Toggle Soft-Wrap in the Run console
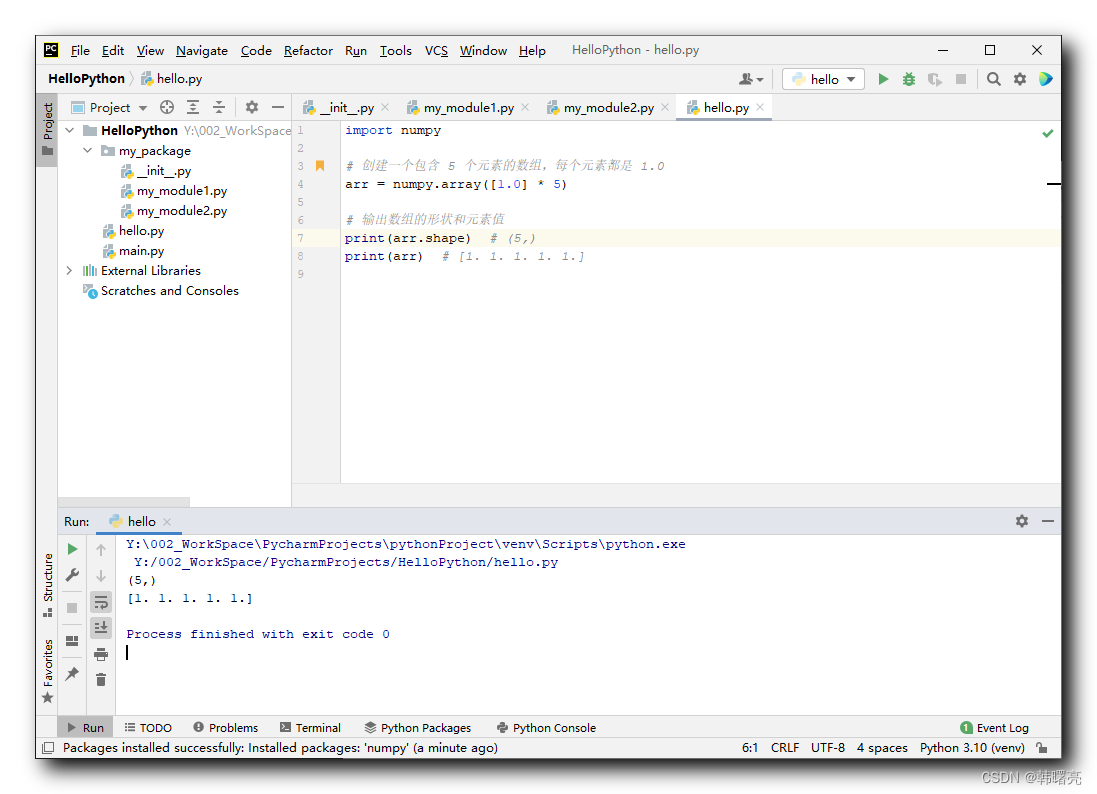Image resolution: width=1097 pixels, height=794 pixels. click(101, 602)
